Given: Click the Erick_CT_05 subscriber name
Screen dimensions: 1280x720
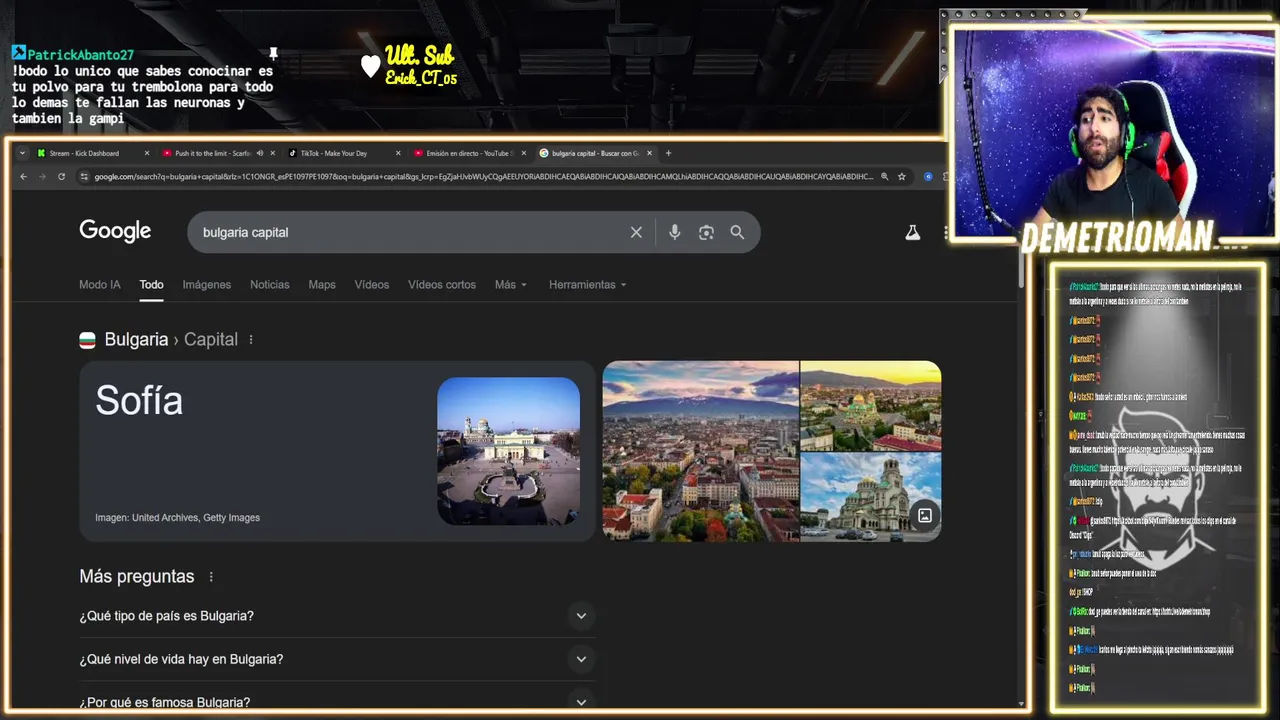Looking at the screenshot, I should (421, 78).
